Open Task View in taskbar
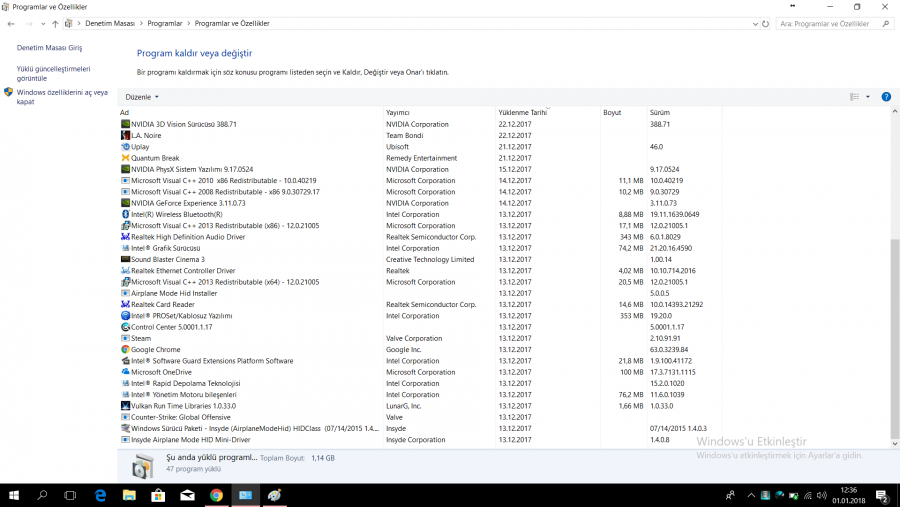The image size is (900, 507). [70, 495]
